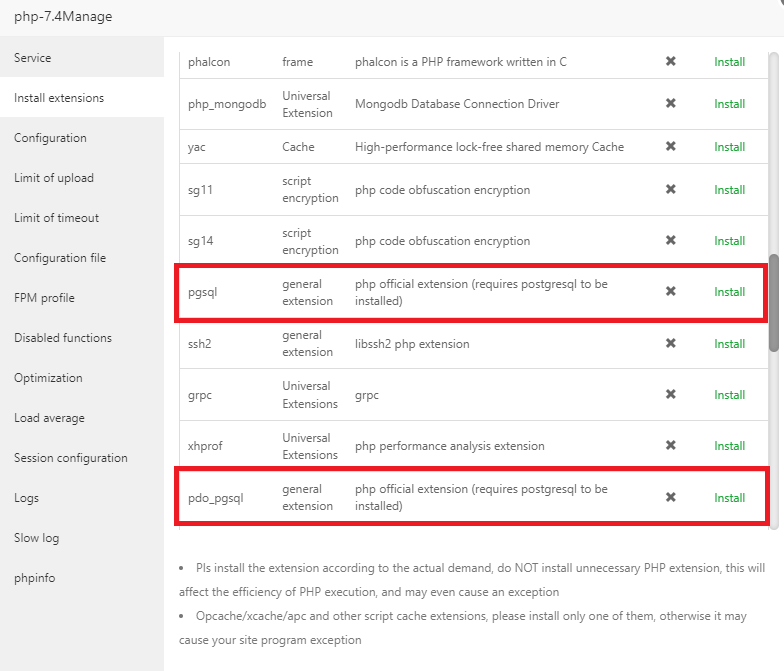Click the X status icon for ssh2

pos(671,344)
